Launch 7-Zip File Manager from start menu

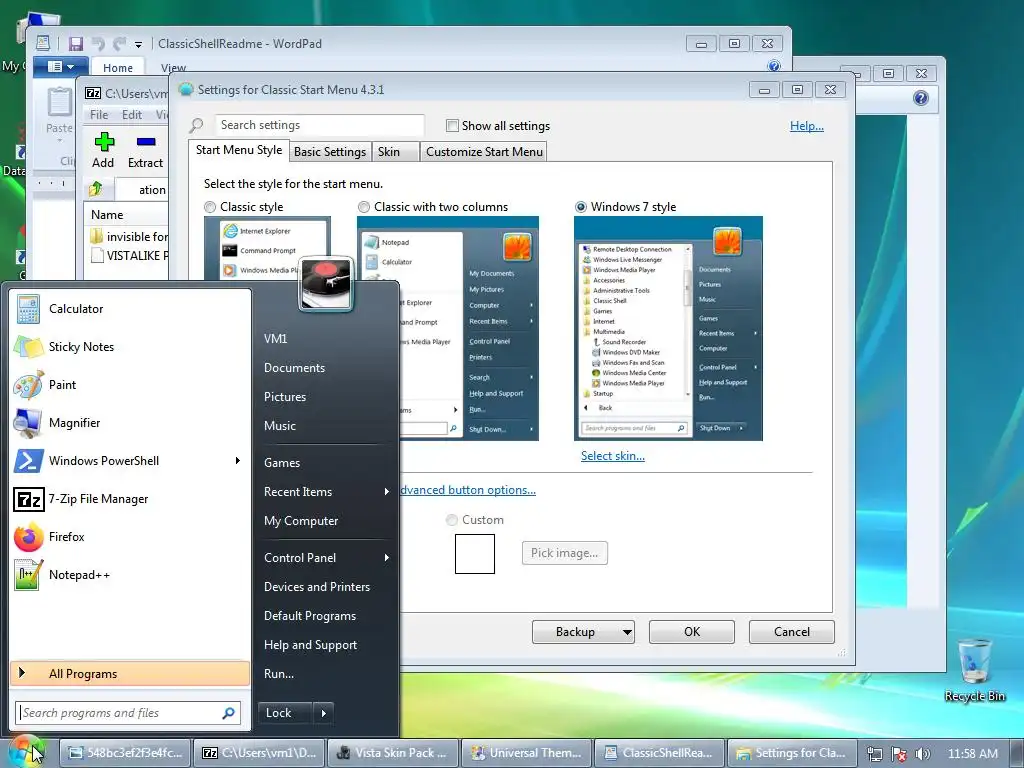pyautogui.click(x=131, y=499)
